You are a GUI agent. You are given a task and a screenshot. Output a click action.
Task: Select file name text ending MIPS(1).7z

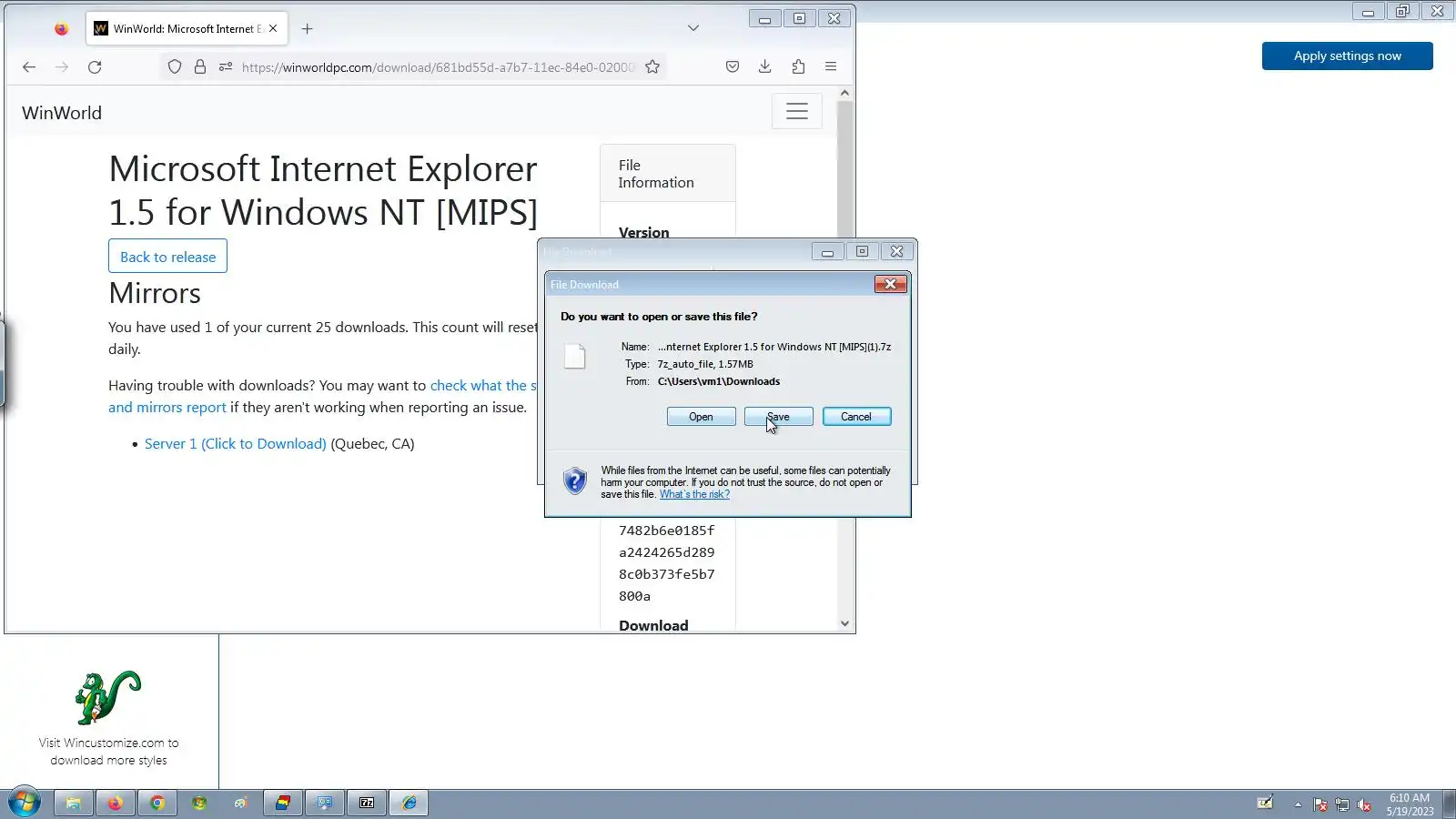[x=774, y=347]
